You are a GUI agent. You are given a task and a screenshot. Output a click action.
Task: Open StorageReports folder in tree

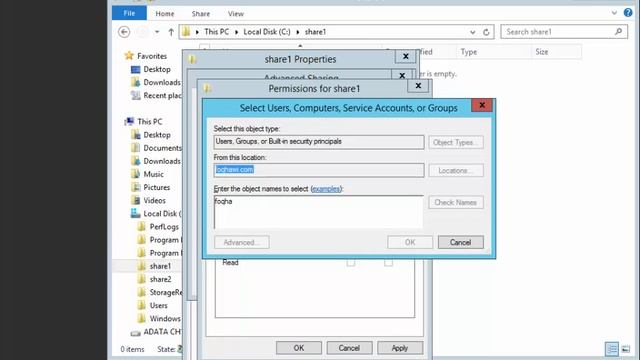pos(166,292)
